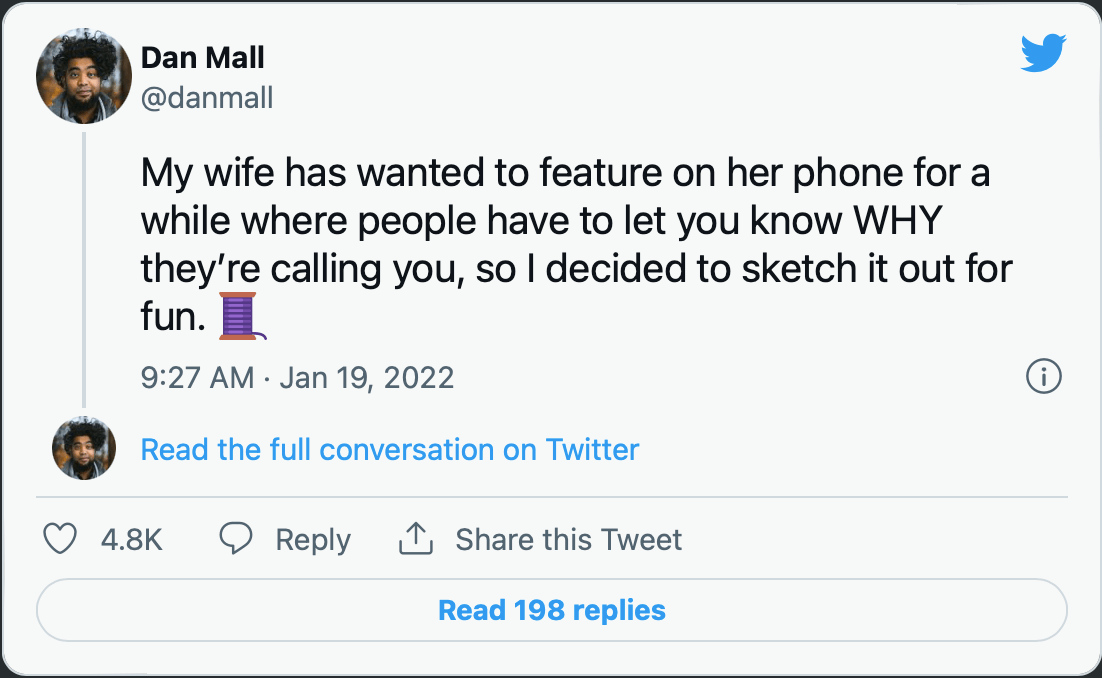Click the Twitter bird logo
The image size is (1102, 678).
point(1044,53)
